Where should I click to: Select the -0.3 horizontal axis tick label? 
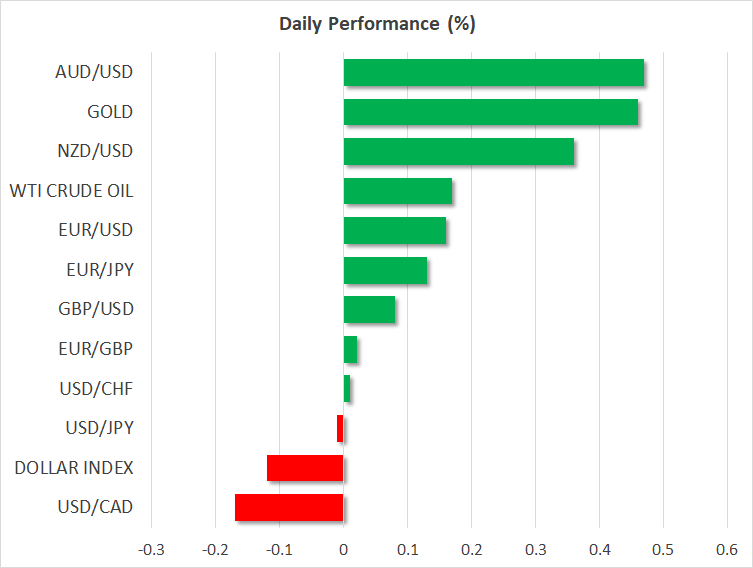(x=151, y=549)
